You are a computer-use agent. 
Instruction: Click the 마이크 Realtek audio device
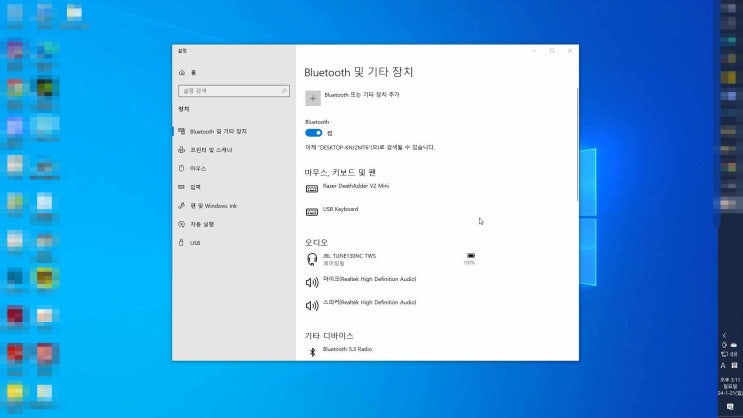pyautogui.click(x=368, y=281)
